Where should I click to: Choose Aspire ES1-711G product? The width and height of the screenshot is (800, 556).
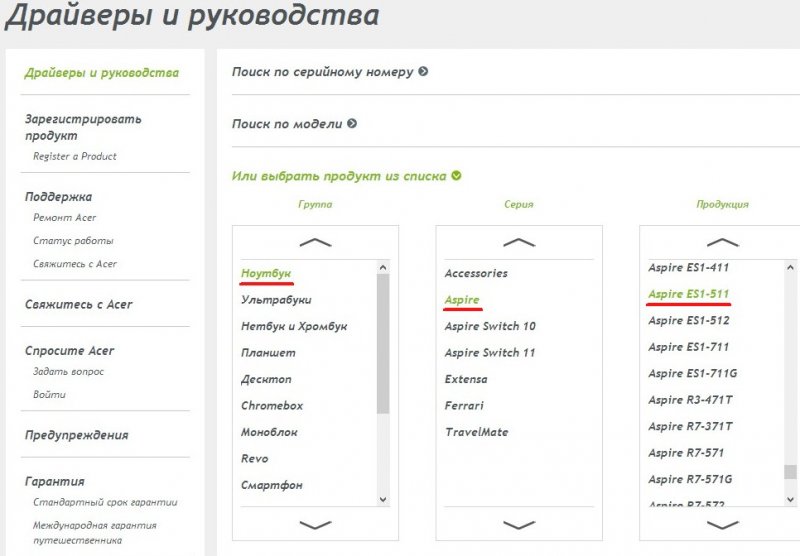click(x=692, y=374)
